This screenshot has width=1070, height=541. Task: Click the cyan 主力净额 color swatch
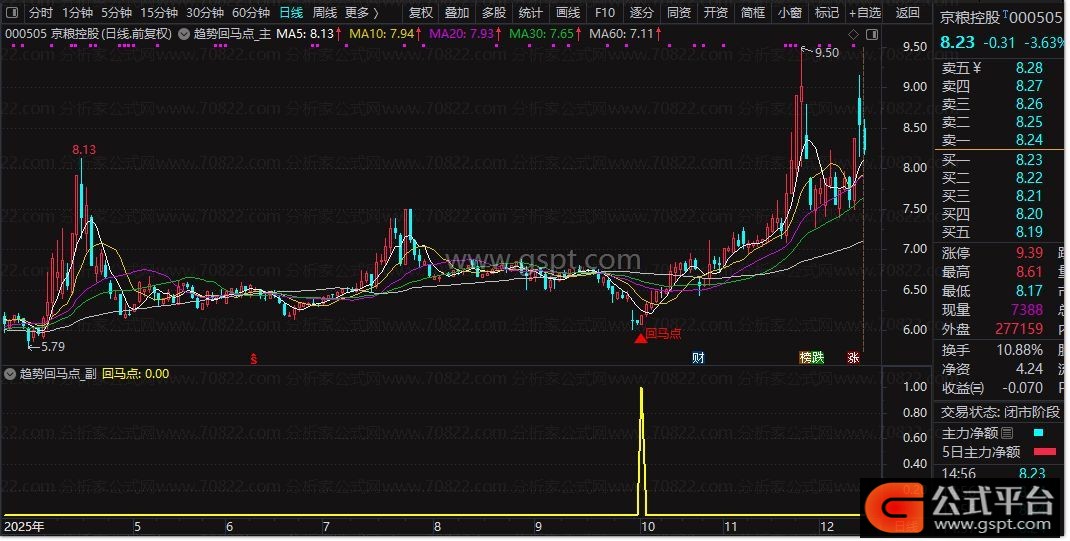(1037, 433)
